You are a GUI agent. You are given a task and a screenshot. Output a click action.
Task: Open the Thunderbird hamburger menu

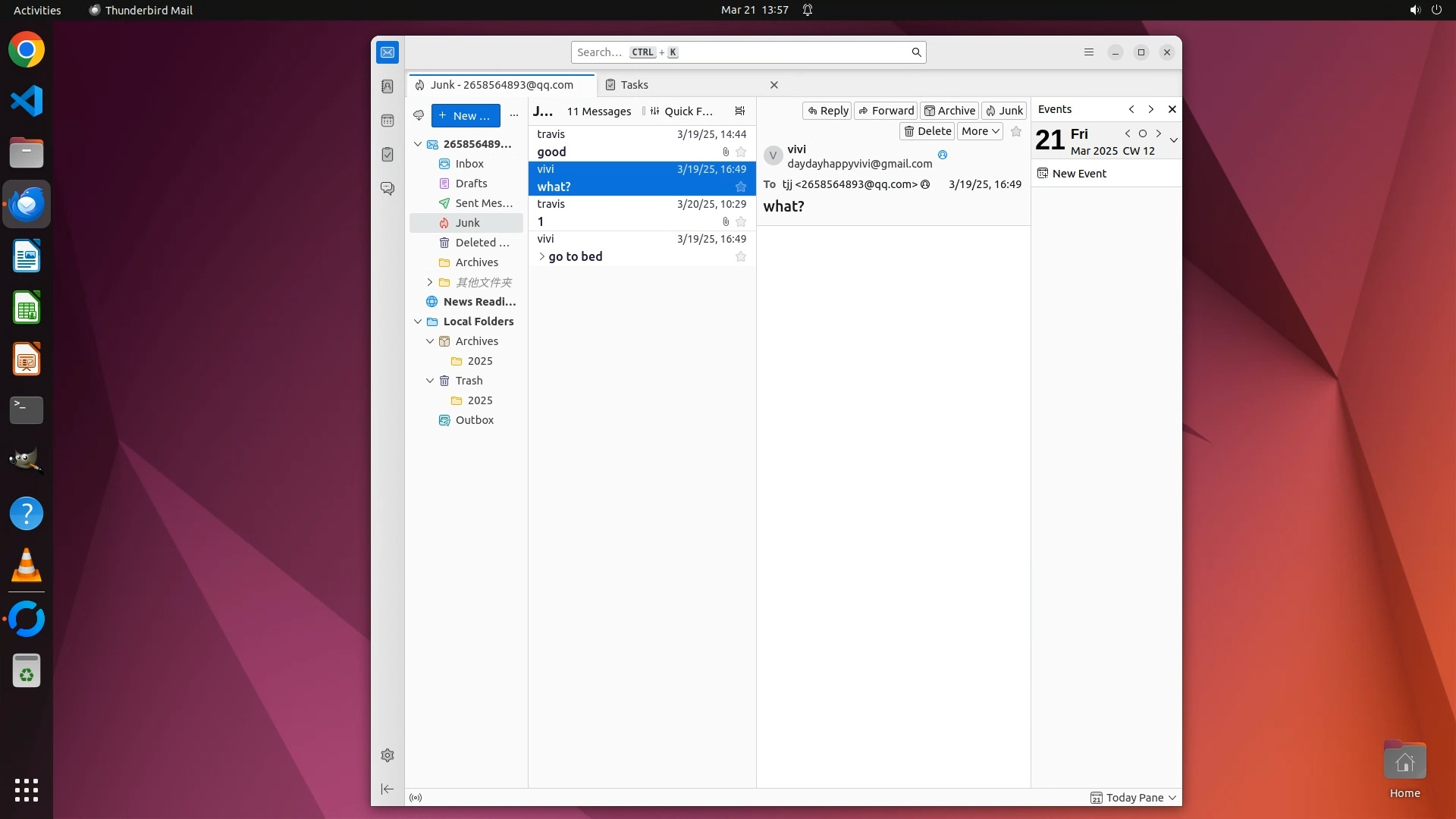pos(1089,52)
